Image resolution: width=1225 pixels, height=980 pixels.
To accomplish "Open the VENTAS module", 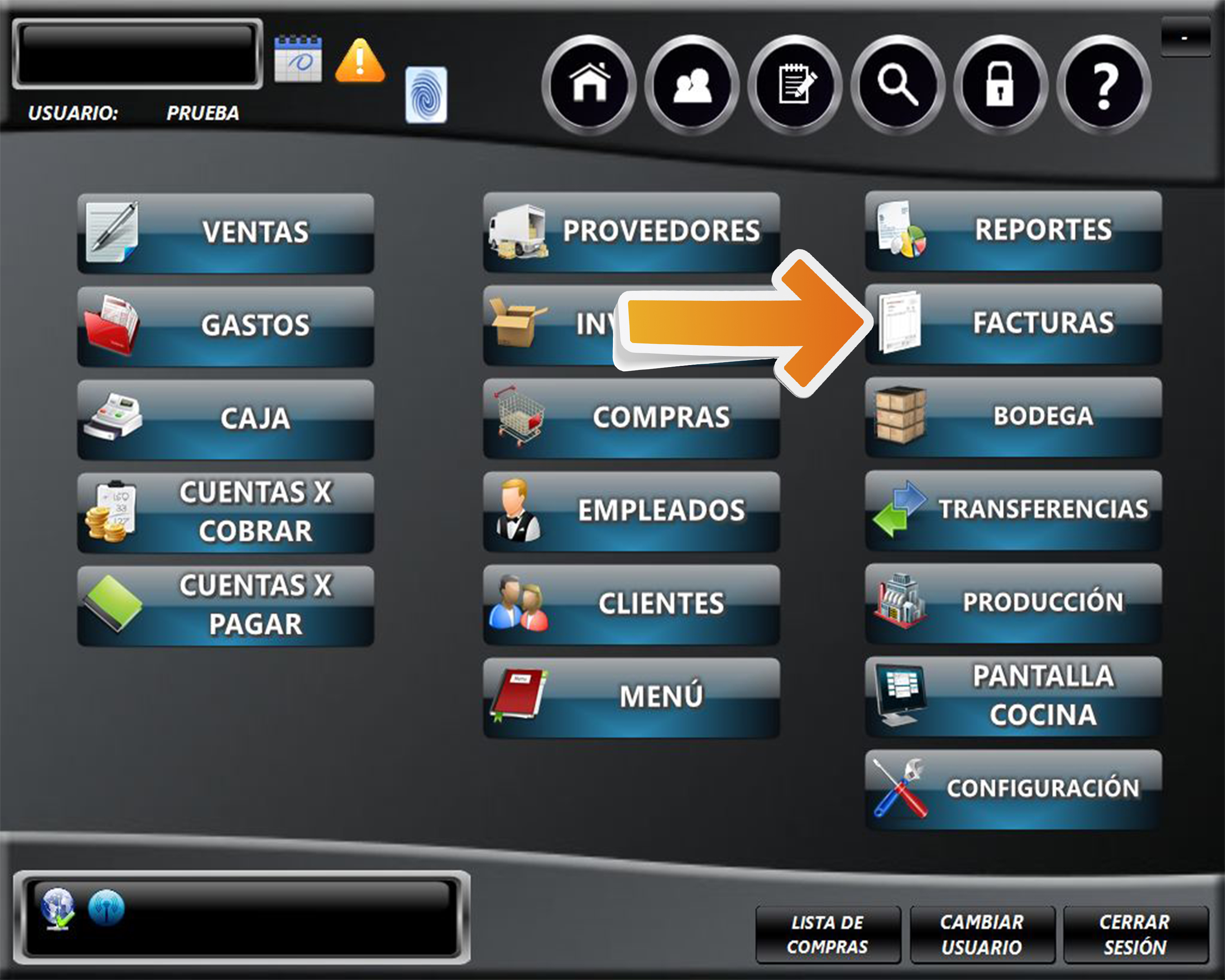I will coord(225,233).
